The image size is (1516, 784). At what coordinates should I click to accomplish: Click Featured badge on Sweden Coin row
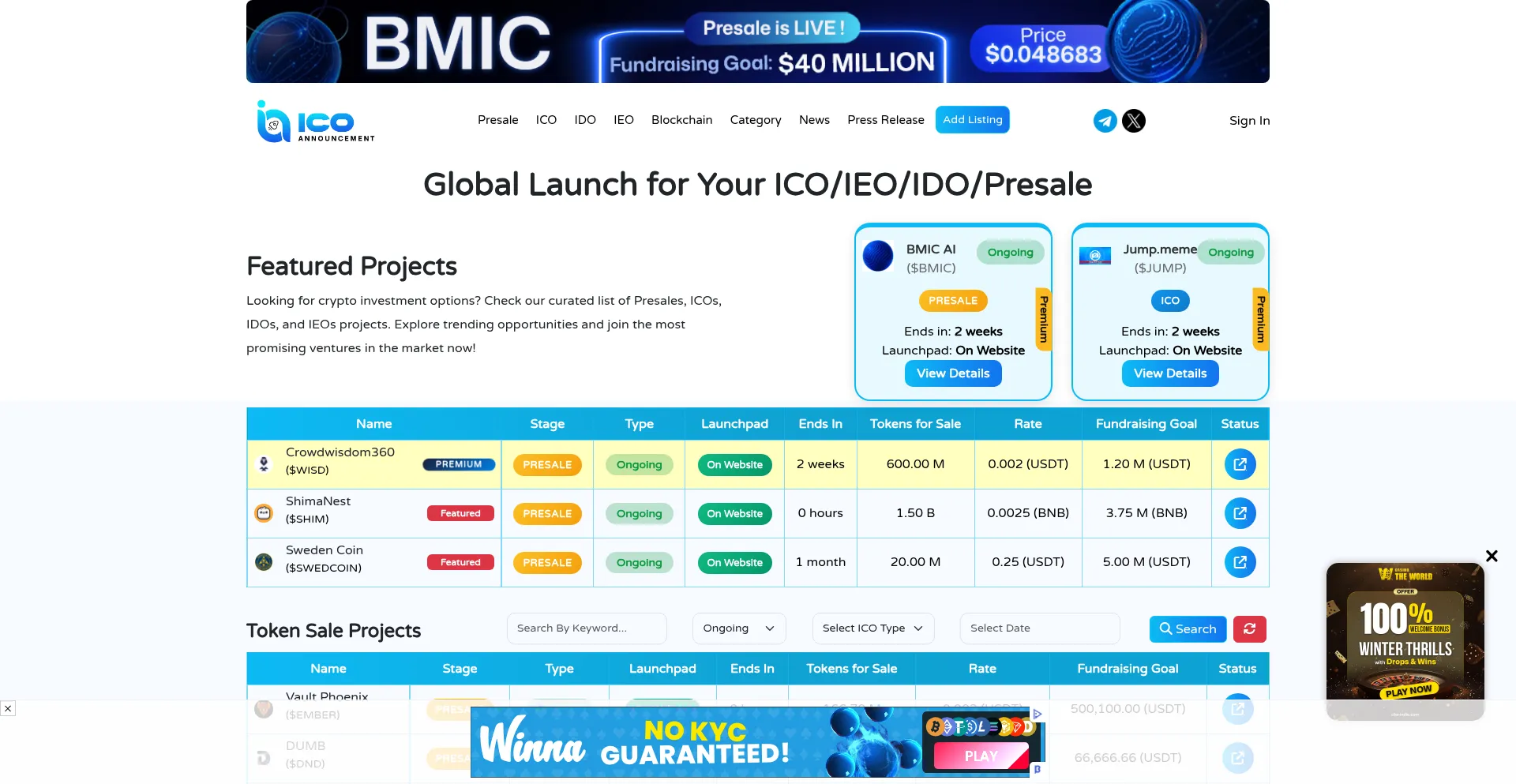tap(460, 562)
